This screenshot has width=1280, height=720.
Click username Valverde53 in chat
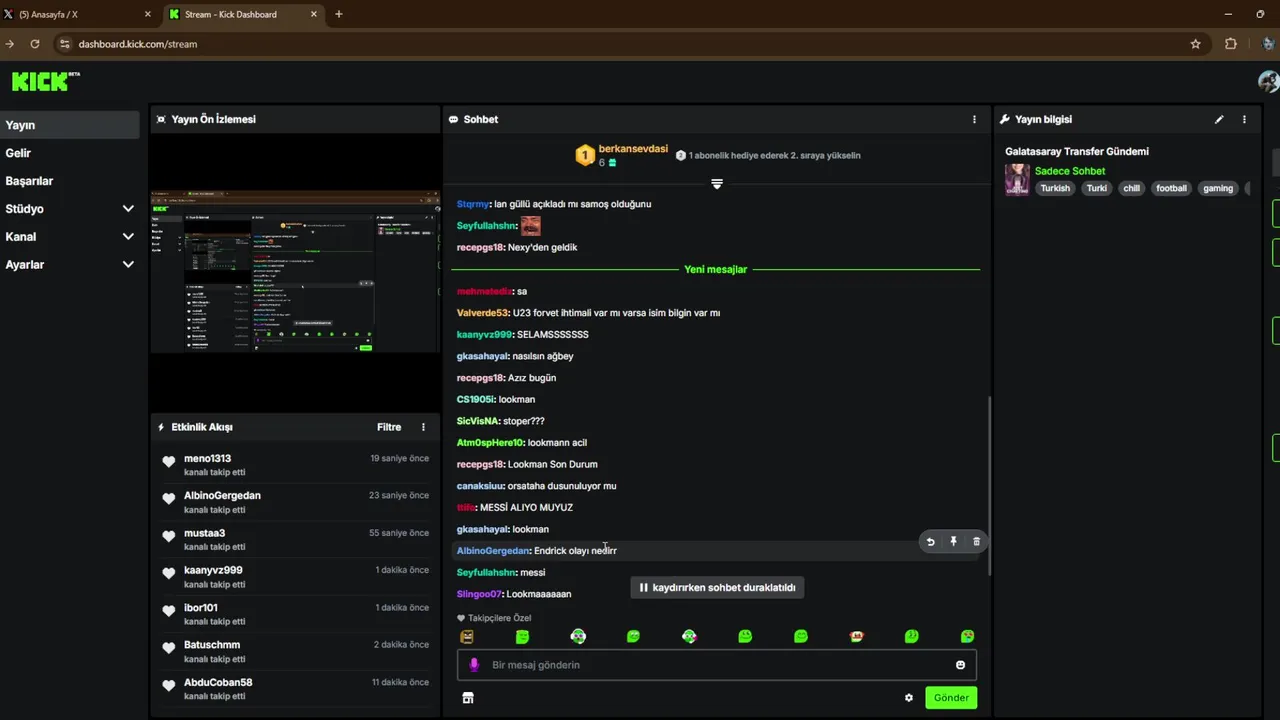pyautogui.click(x=483, y=313)
